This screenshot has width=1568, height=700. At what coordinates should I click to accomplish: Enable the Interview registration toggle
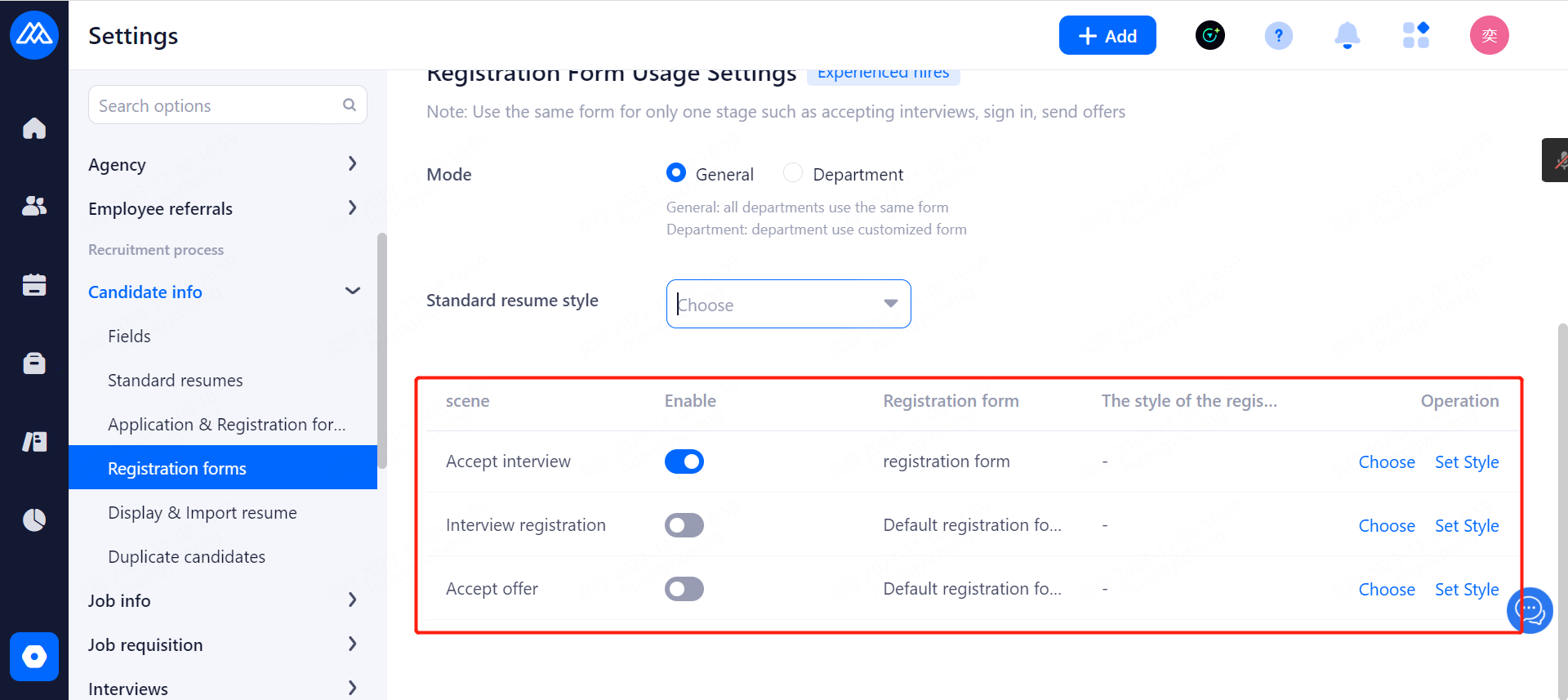tap(684, 525)
